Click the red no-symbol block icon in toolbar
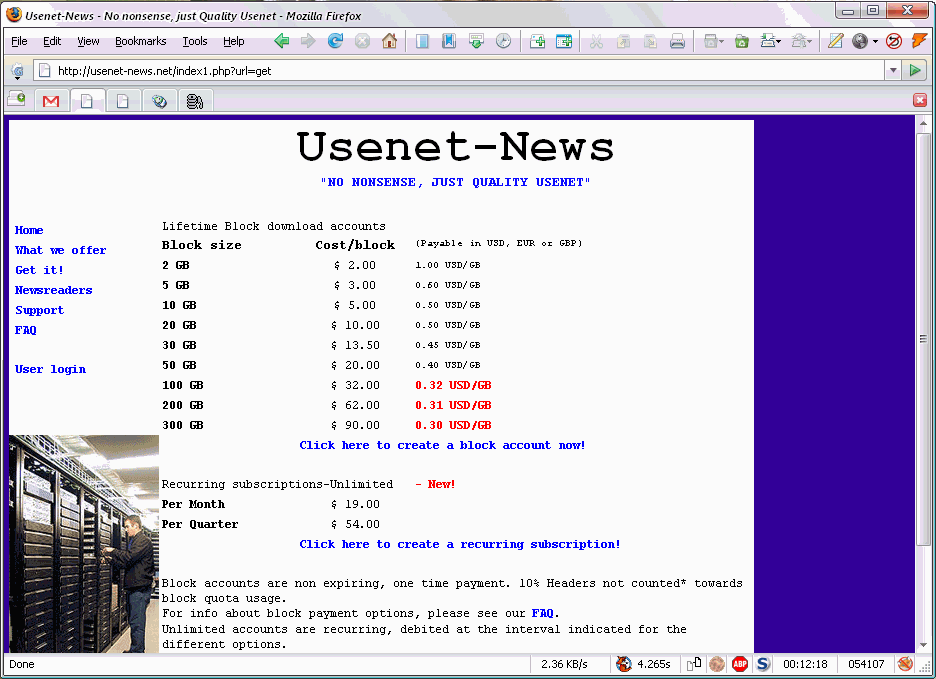This screenshot has height=679, width=936. (894, 41)
